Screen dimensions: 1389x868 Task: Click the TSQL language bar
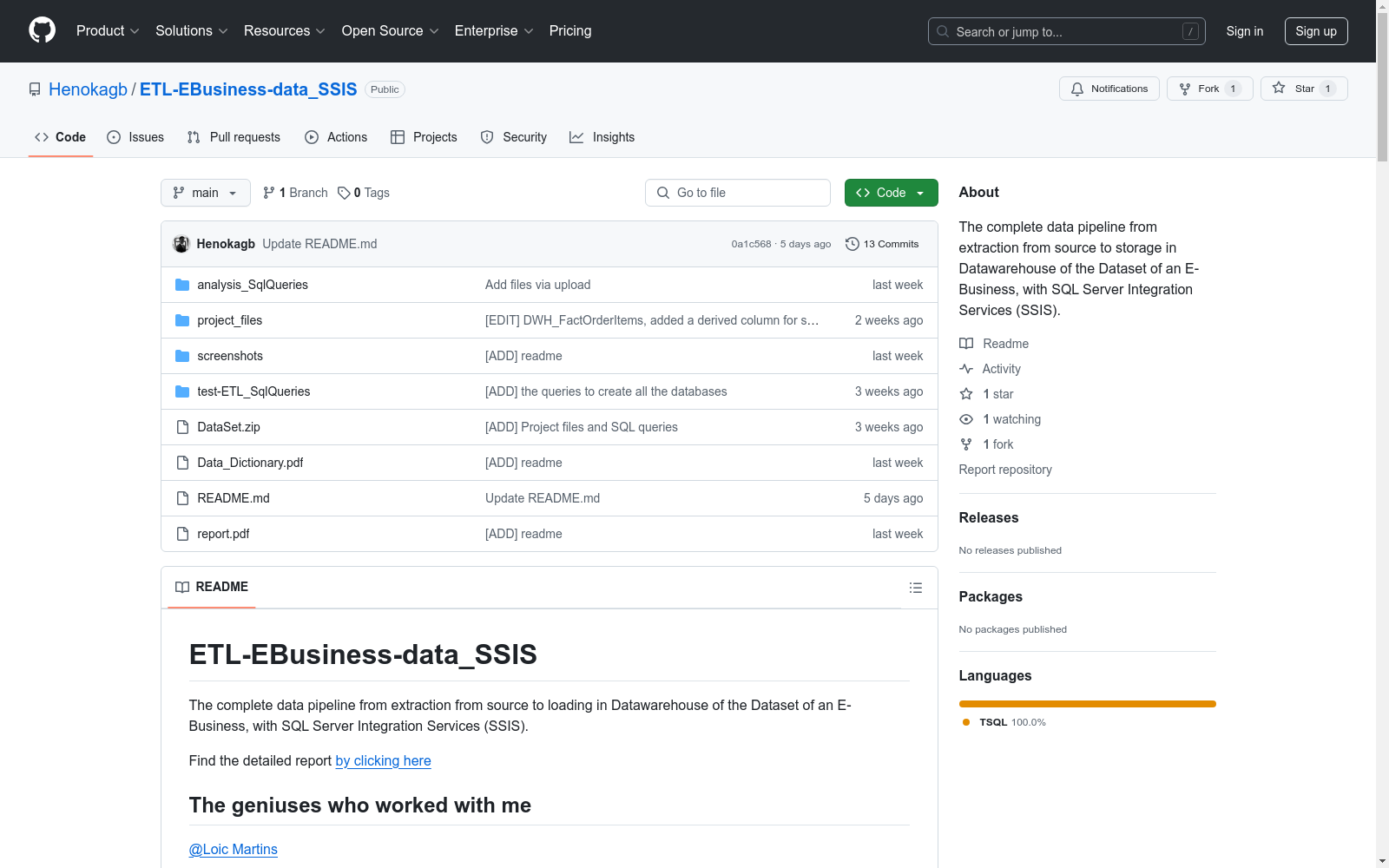pos(1087,704)
